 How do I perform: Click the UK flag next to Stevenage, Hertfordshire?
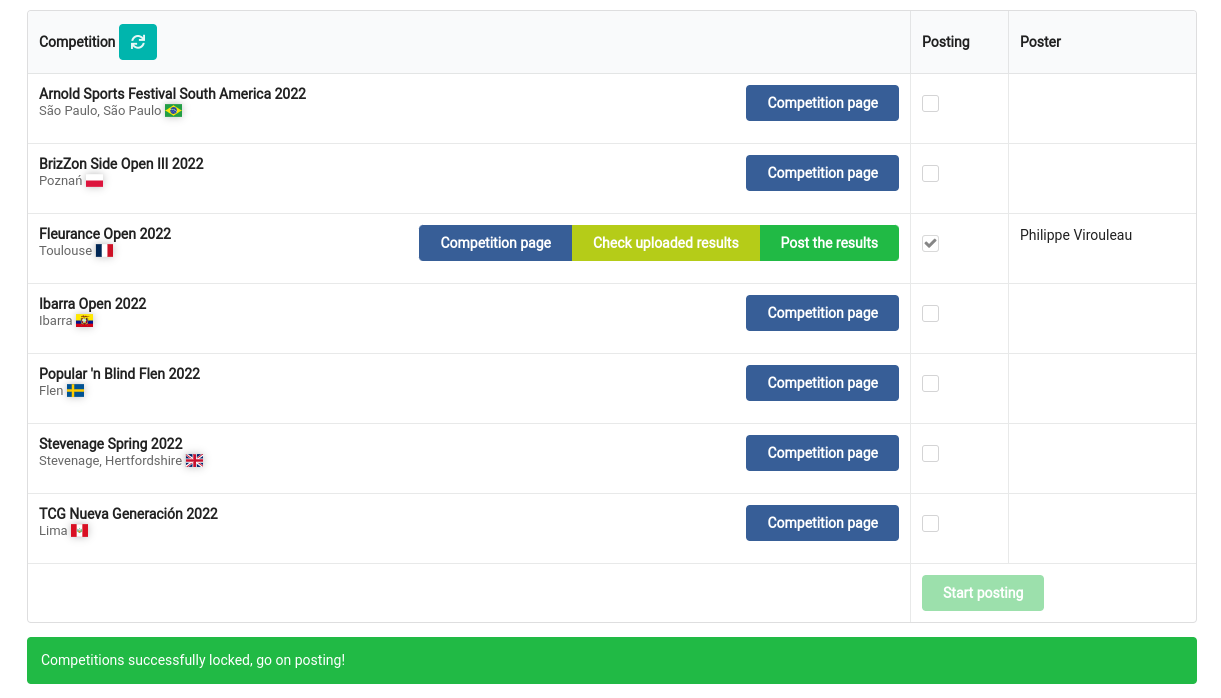[194, 461]
